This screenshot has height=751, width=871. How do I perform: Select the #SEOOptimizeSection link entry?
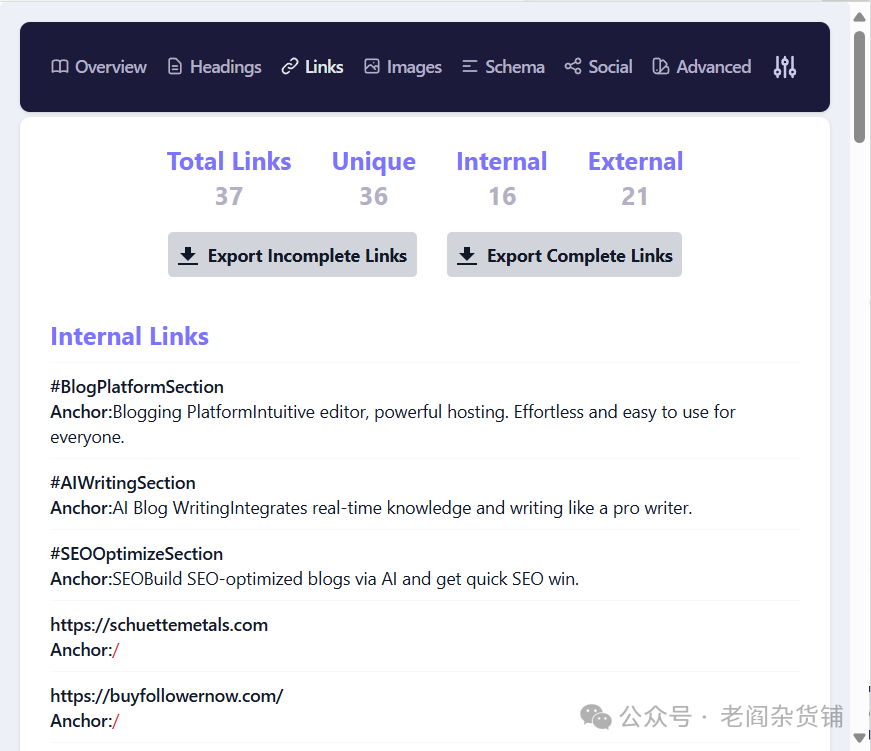[136, 554]
